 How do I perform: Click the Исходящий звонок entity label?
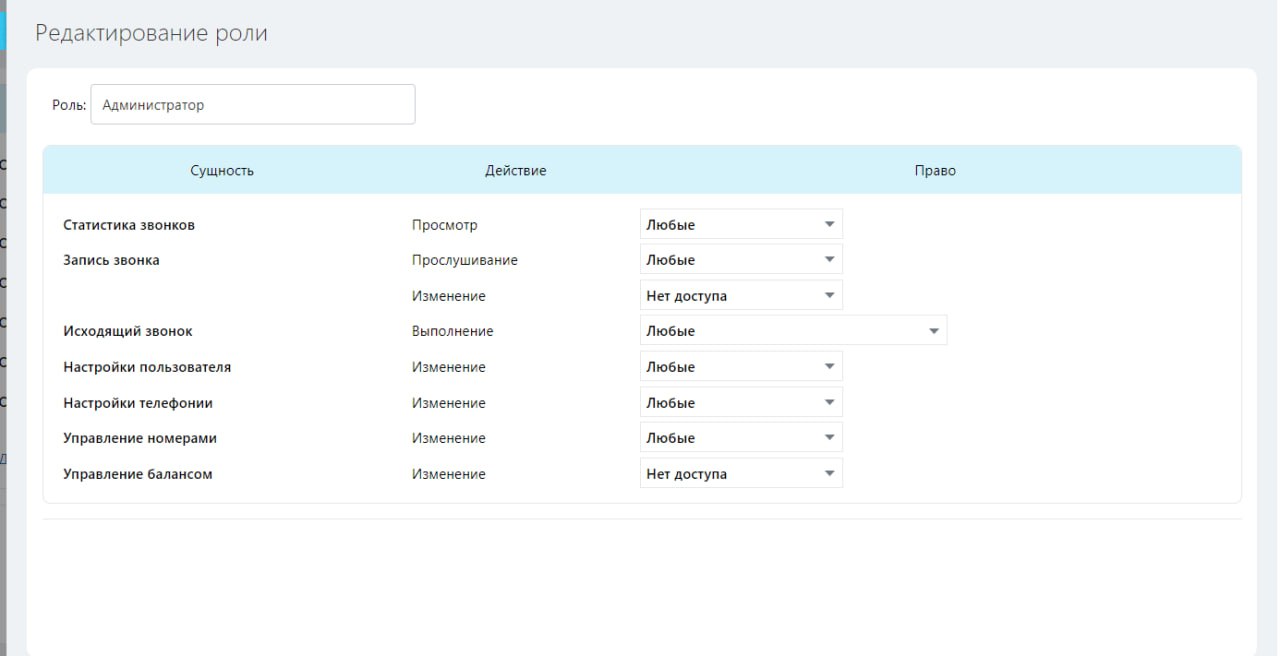tap(128, 331)
